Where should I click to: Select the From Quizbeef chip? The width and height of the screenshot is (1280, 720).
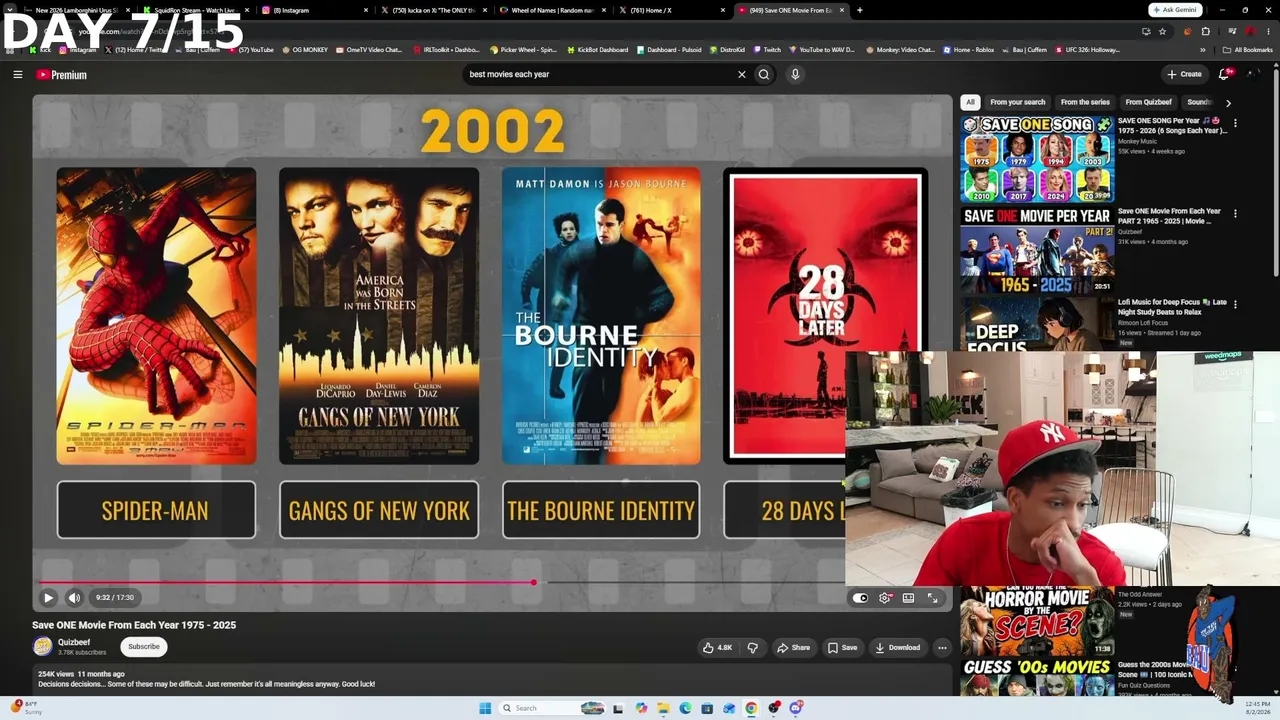click(1148, 102)
